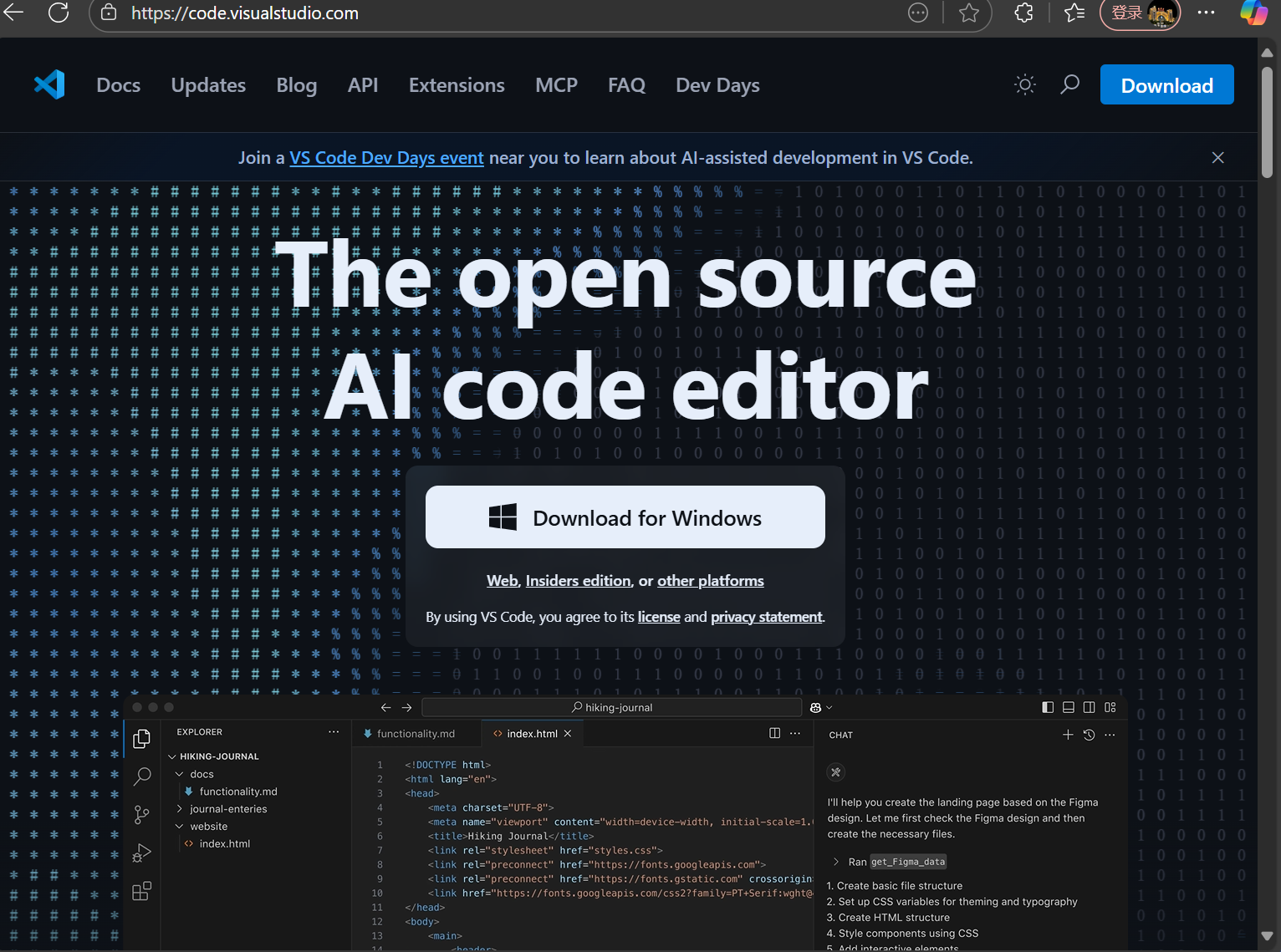The image size is (1281, 952).
Task: Open chat history clock icon
Action: click(1089, 735)
